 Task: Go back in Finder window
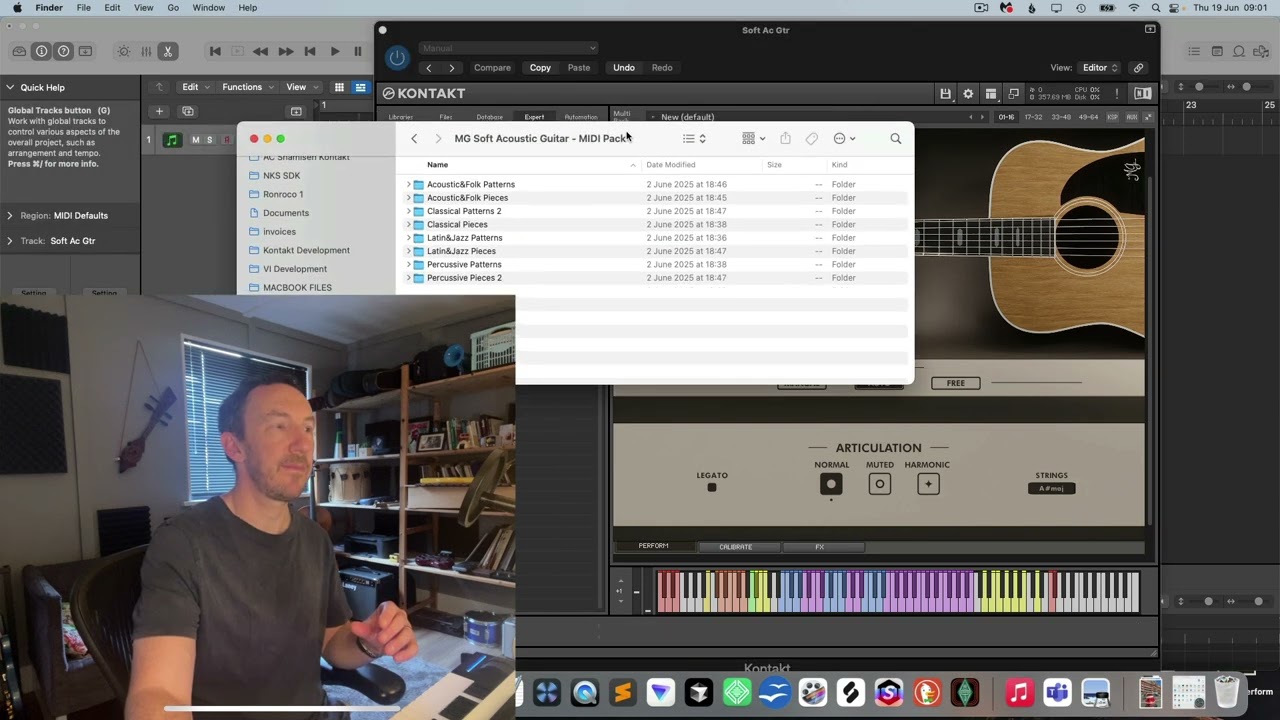414,139
